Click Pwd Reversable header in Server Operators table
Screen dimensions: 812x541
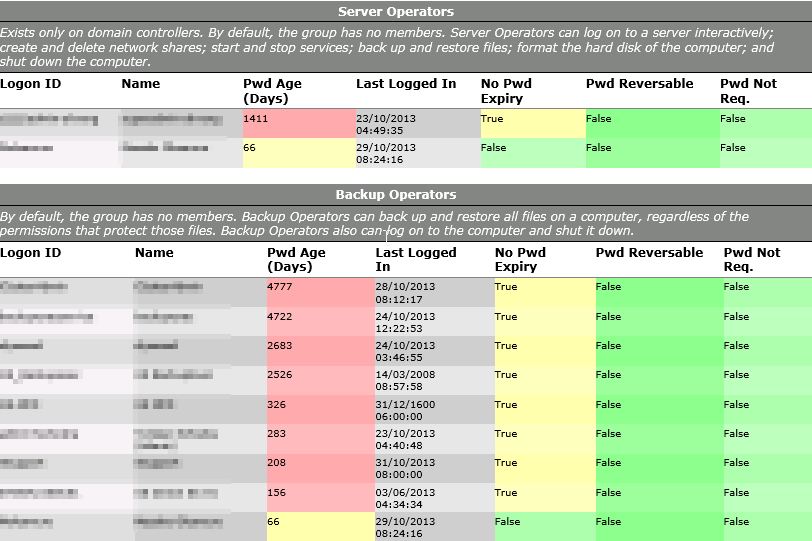tap(639, 84)
